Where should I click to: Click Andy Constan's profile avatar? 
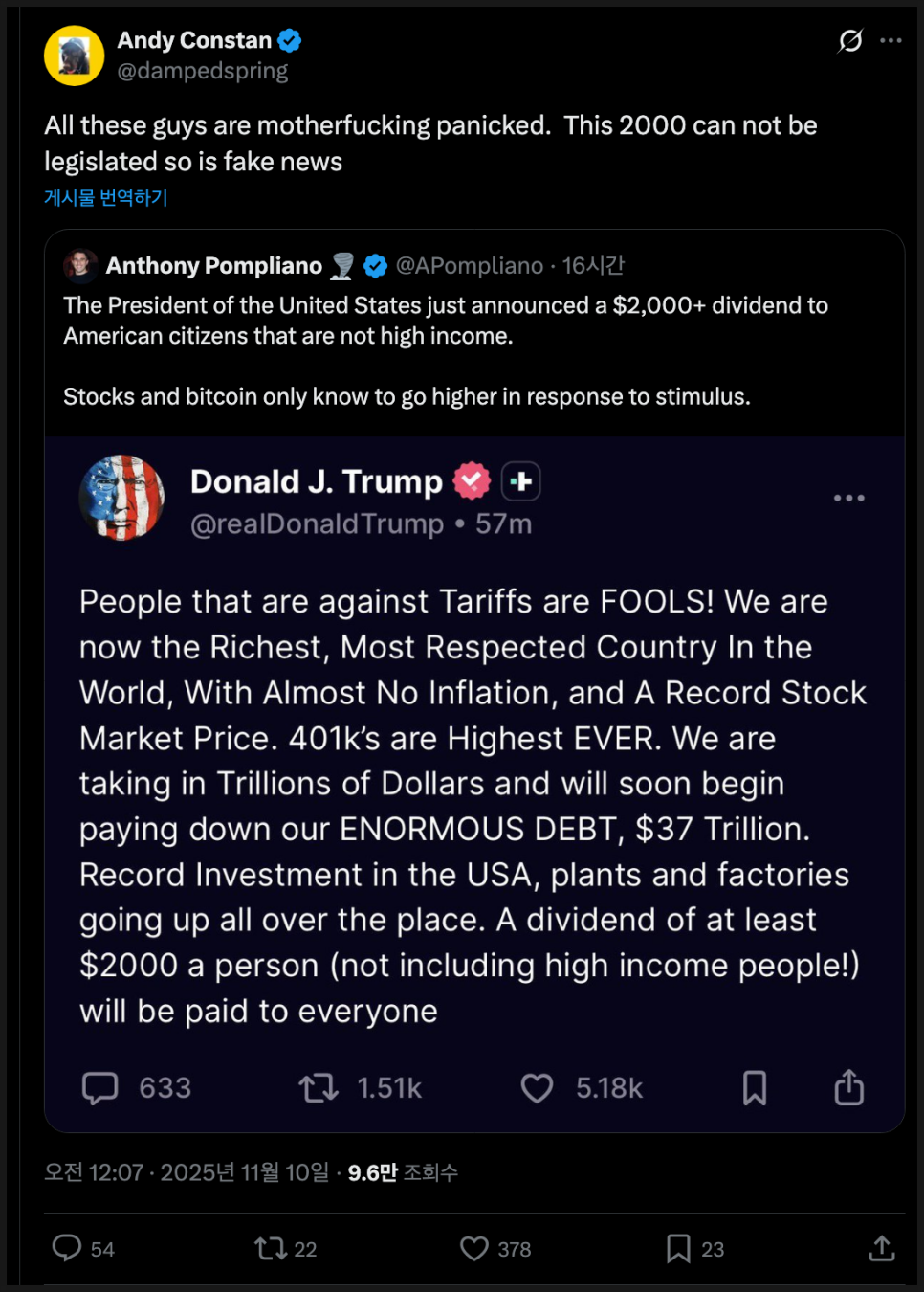click(74, 56)
